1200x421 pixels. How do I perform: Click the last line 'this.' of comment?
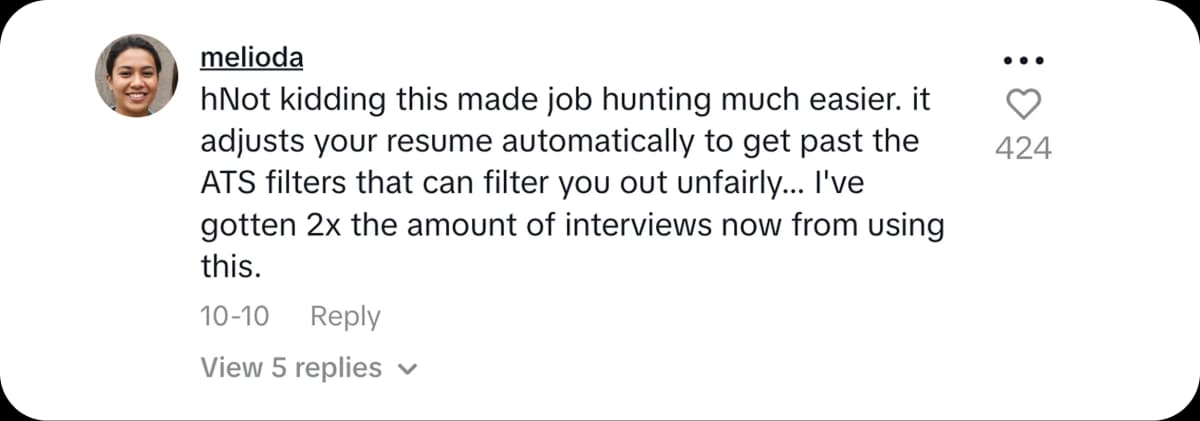(231, 268)
